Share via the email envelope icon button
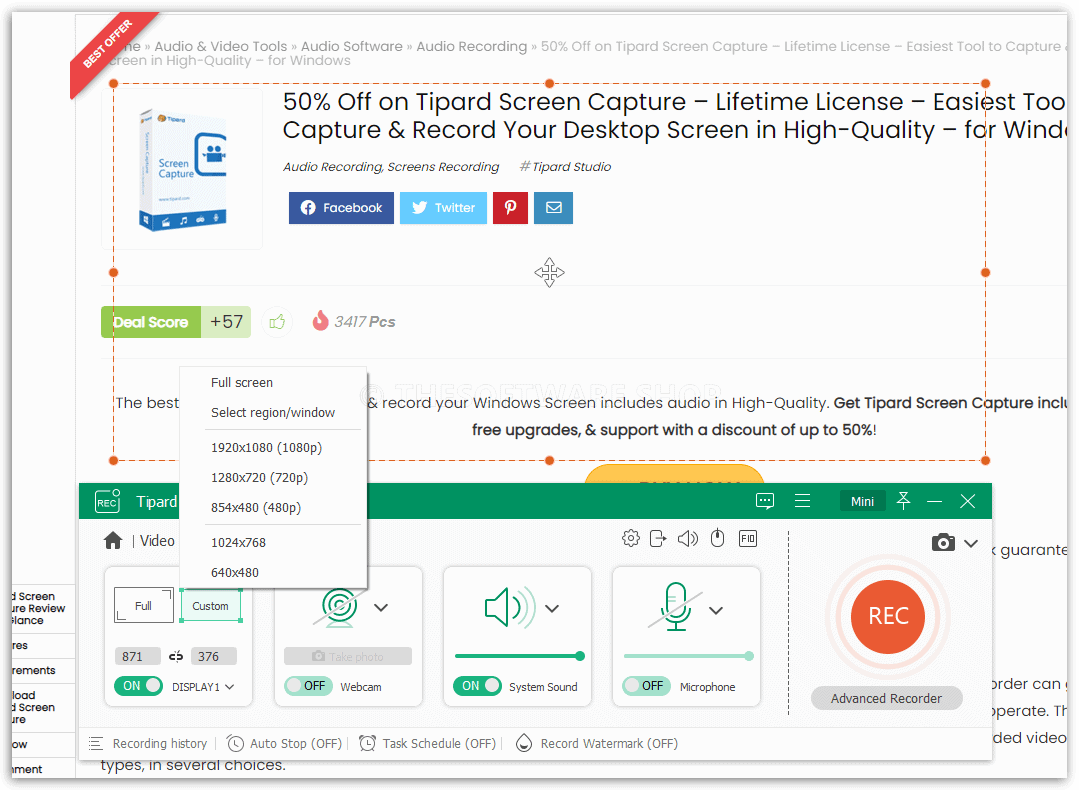The image size is (1079, 790). [553, 208]
